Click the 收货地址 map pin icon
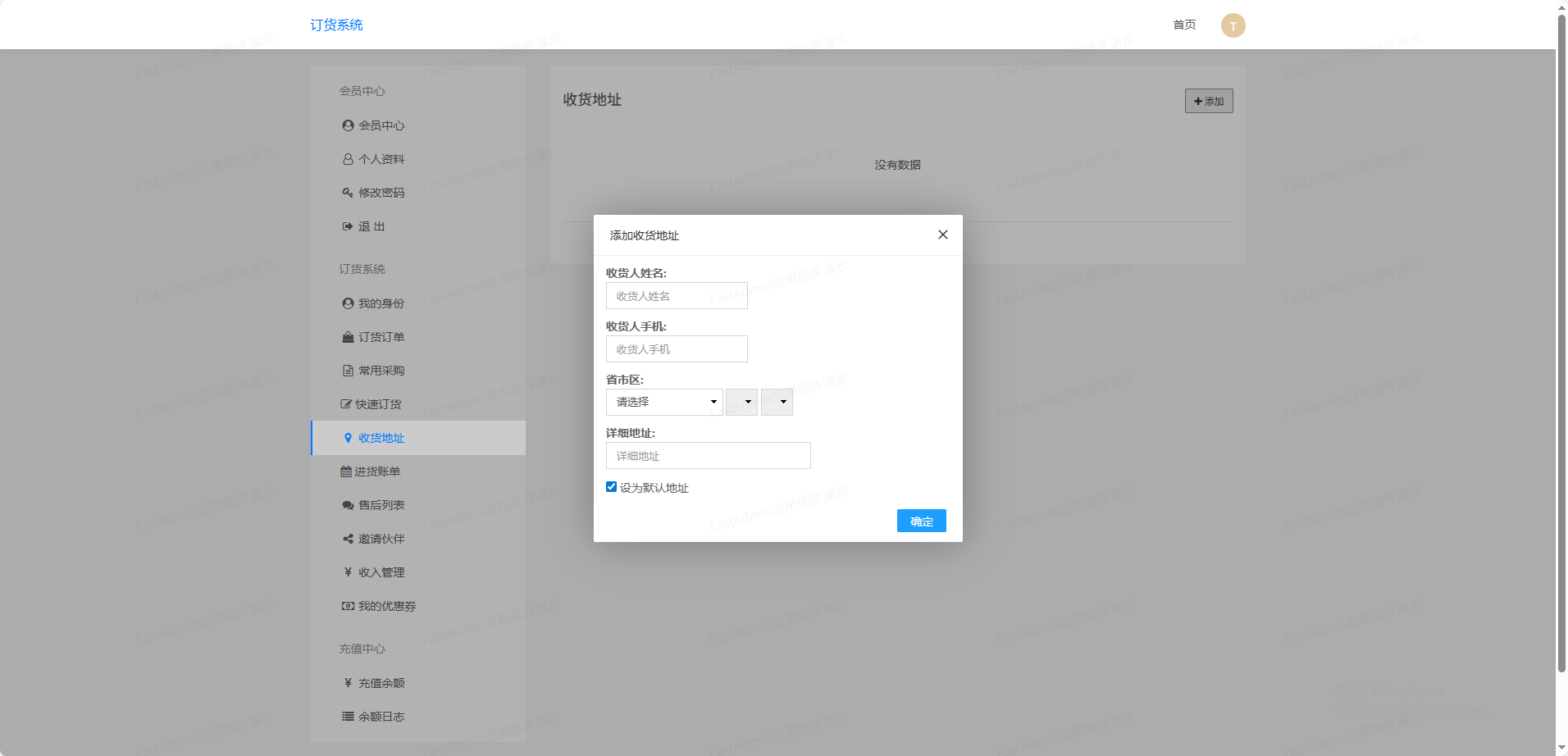Viewport: 1568px width, 756px height. point(348,438)
